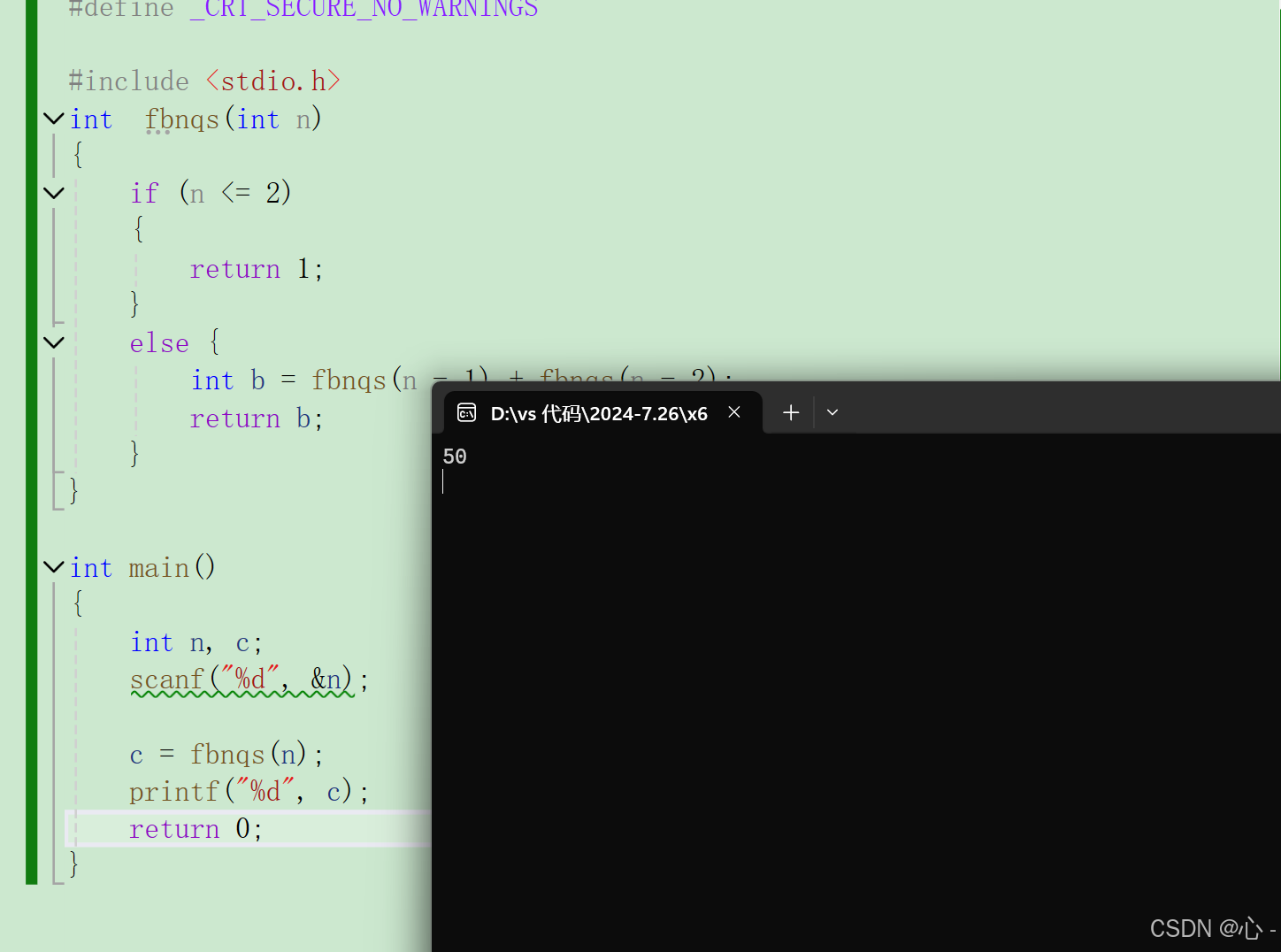Viewport: 1281px width, 952px height.
Task: Close the D:\vs terminal tab
Action: tap(734, 412)
